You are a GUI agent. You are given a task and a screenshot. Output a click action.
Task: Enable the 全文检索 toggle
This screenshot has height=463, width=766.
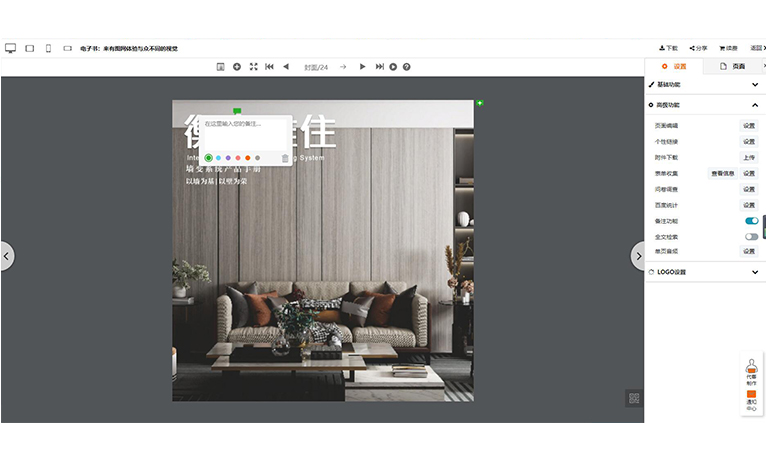(751, 236)
